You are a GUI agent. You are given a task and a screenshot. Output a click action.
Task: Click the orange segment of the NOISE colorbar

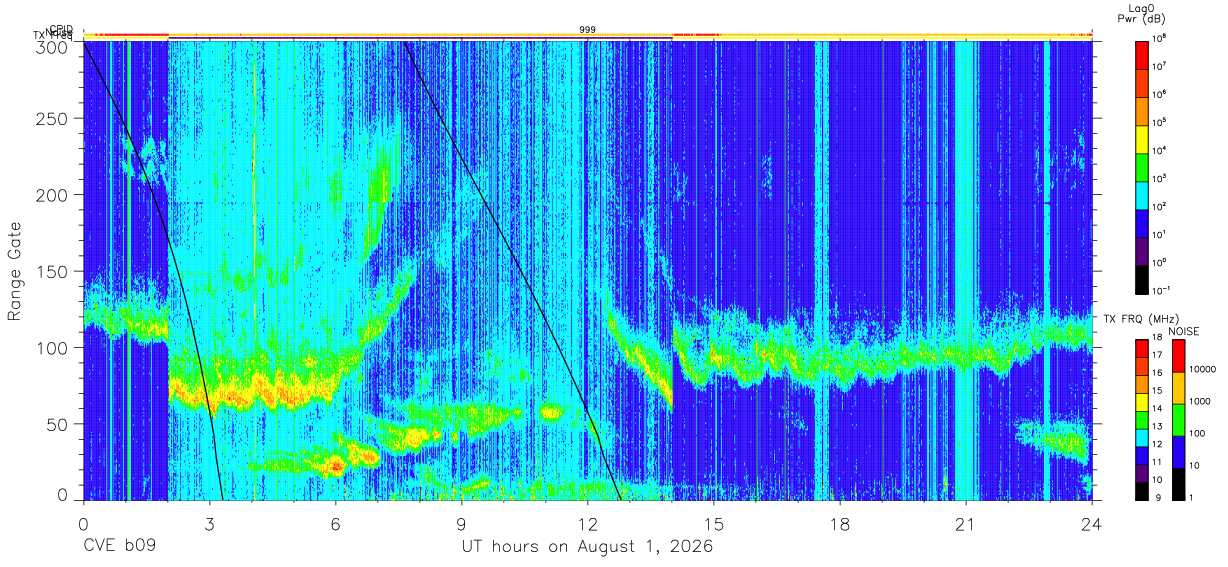pyautogui.click(x=1179, y=387)
